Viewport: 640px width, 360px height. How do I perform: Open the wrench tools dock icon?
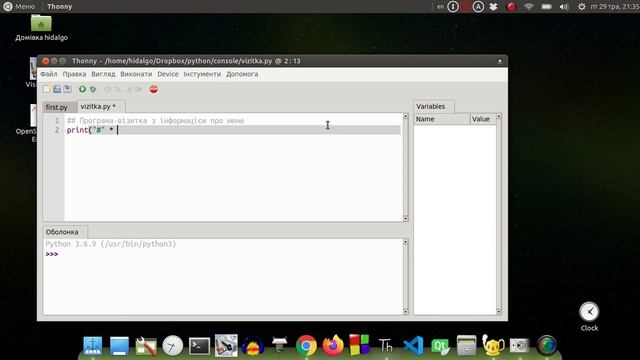[146, 346]
